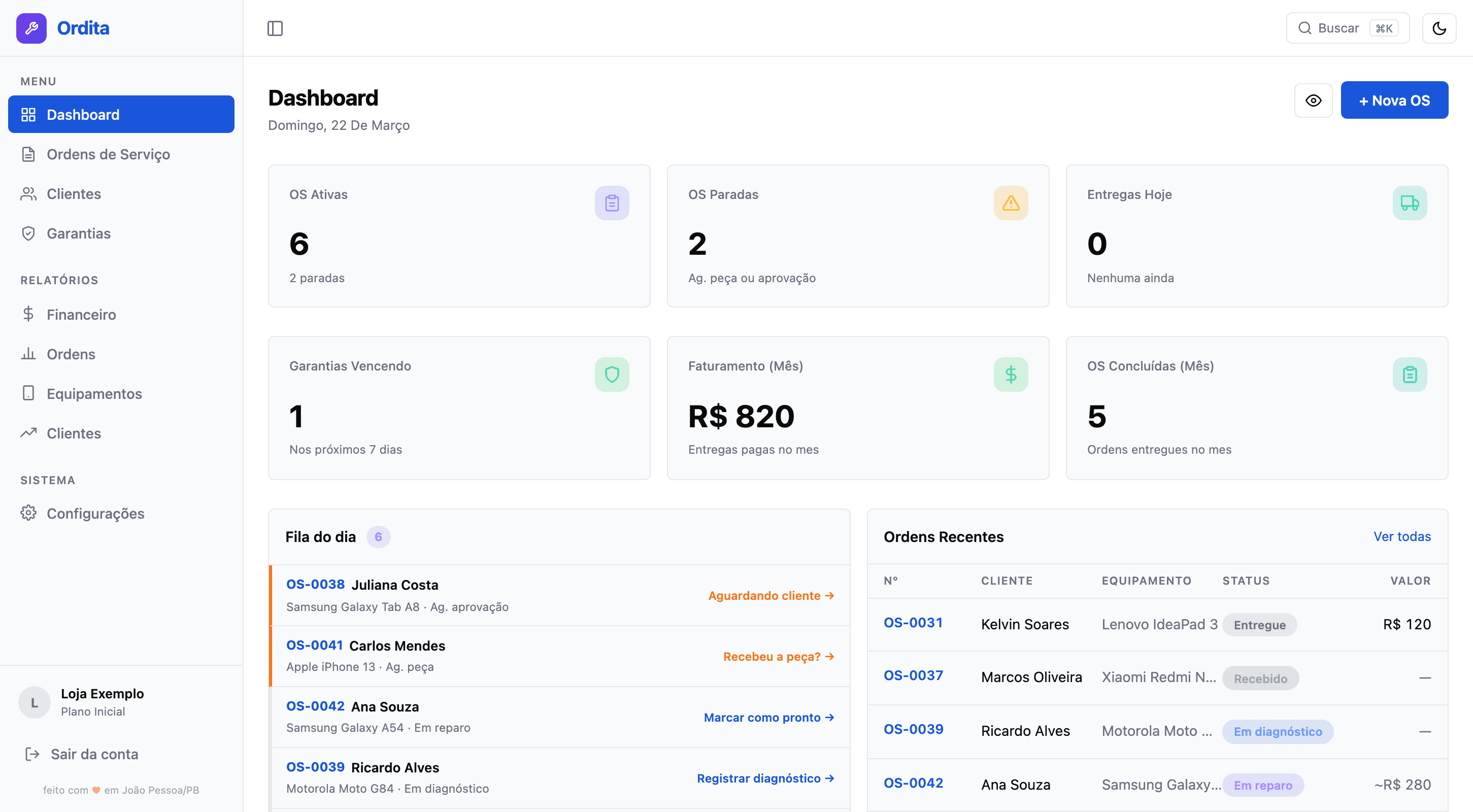Viewport: 1473px width, 812px height.
Task: Open Ver todas in Ordens Recentes
Action: pyautogui.click(x=1402, y=536)
